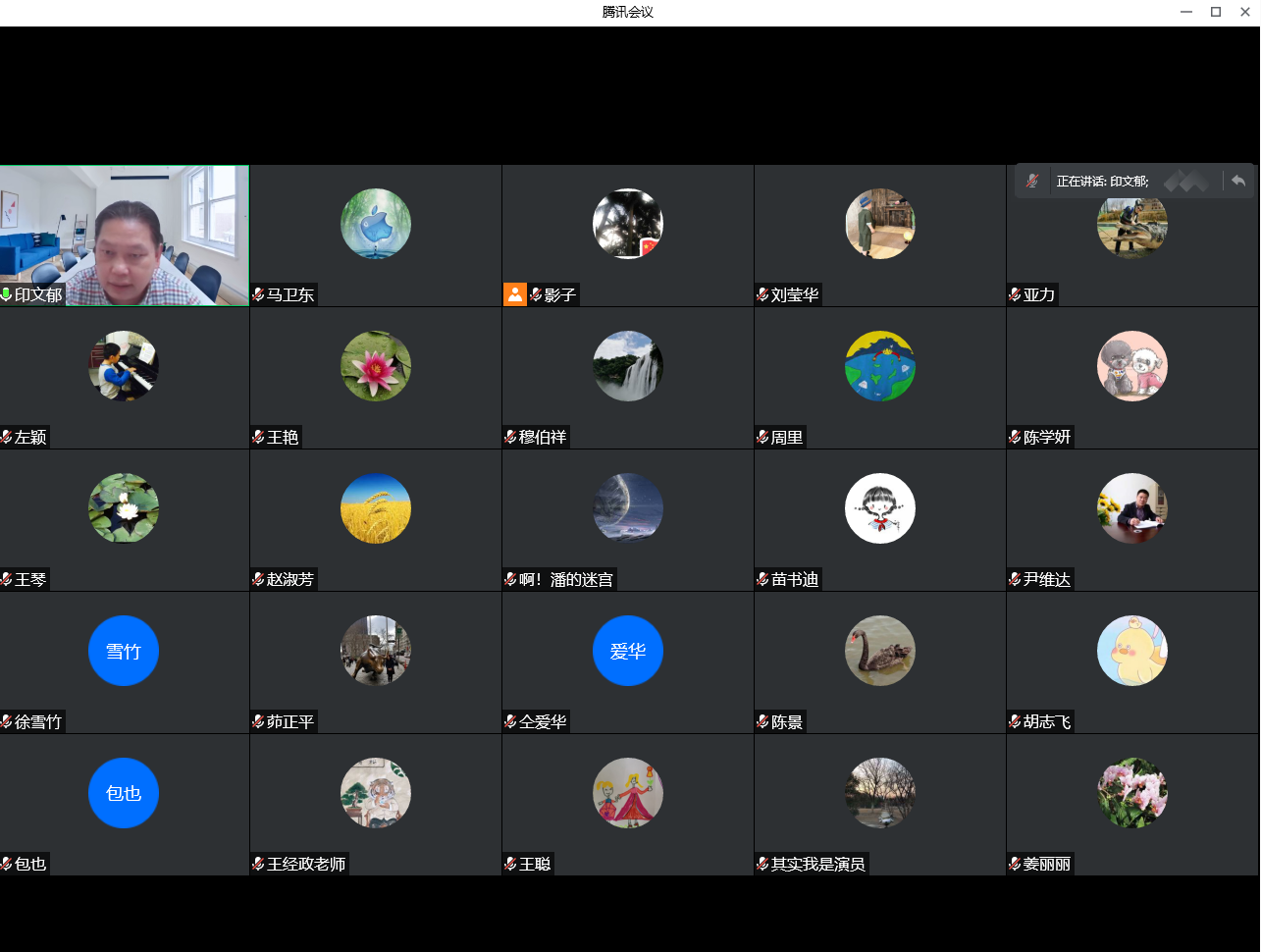The height and width of the screenshot is (952, 1261).
Task: Click the muted mic icon beside 刘莹华
Action: pos(762,294)
